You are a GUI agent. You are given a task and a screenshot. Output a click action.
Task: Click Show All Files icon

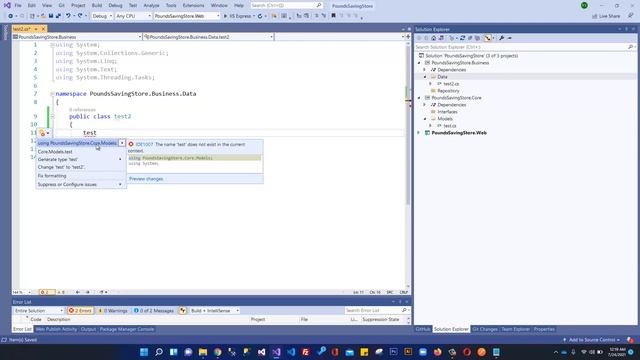click(477, 38)
